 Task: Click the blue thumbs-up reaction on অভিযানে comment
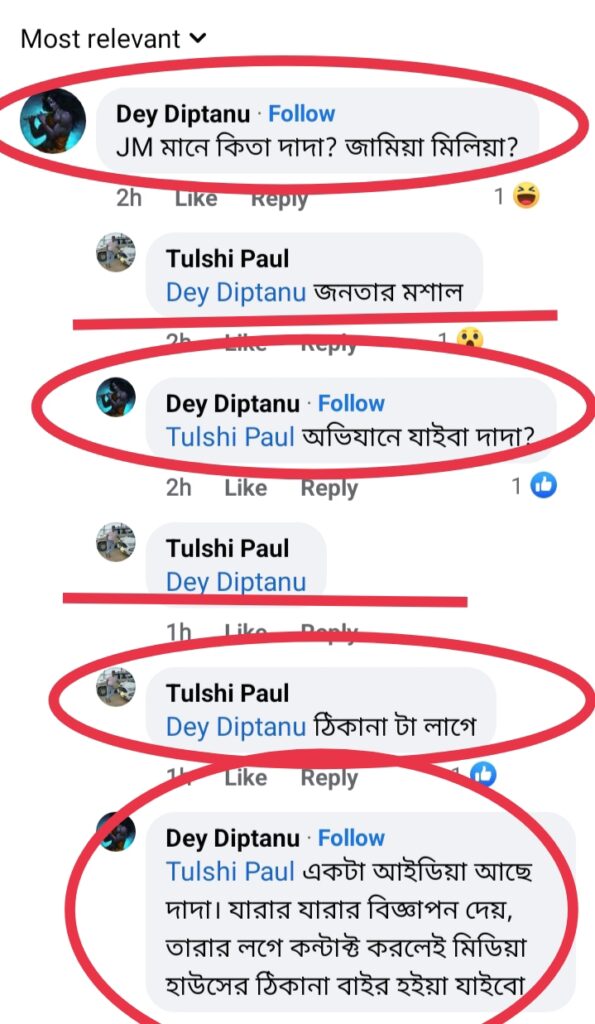point(543,486)
